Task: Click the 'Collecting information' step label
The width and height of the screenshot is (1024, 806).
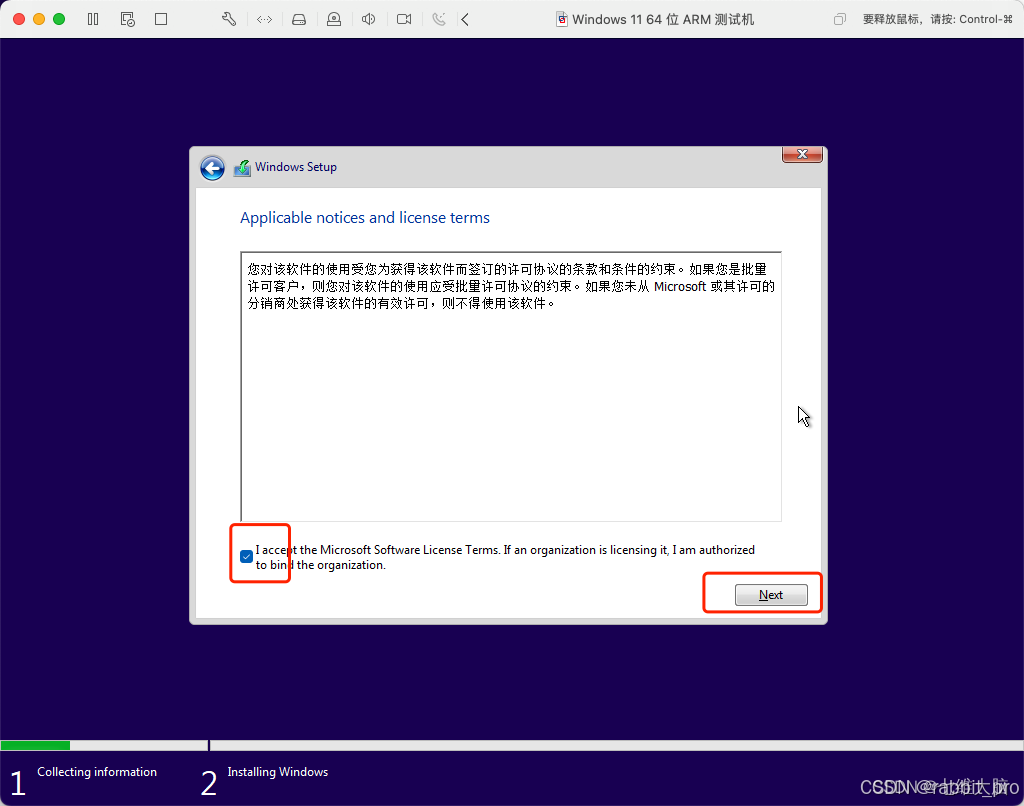Action: click(x=97, y=771)
